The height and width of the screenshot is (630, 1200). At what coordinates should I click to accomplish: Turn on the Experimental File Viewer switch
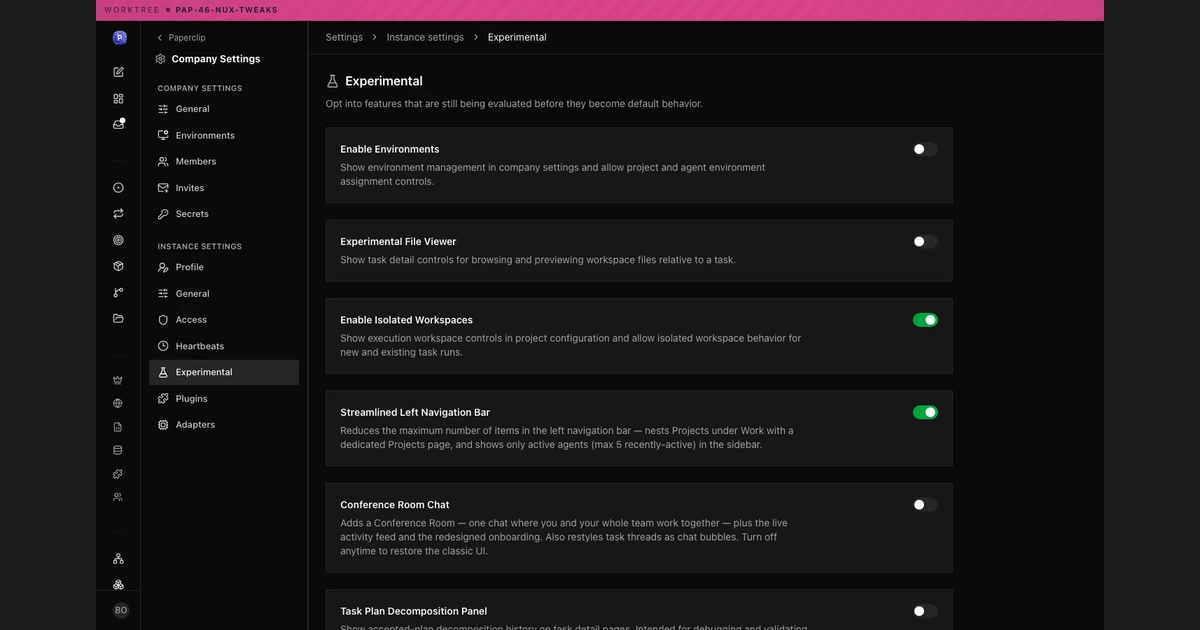point(925,241)
